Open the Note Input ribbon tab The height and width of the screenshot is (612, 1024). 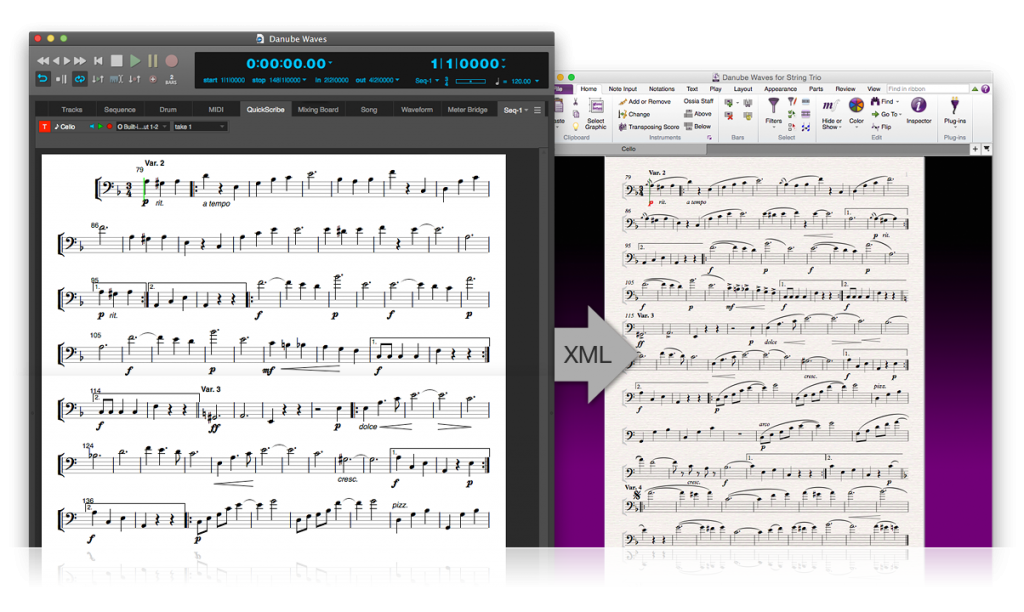coord(622,89)
